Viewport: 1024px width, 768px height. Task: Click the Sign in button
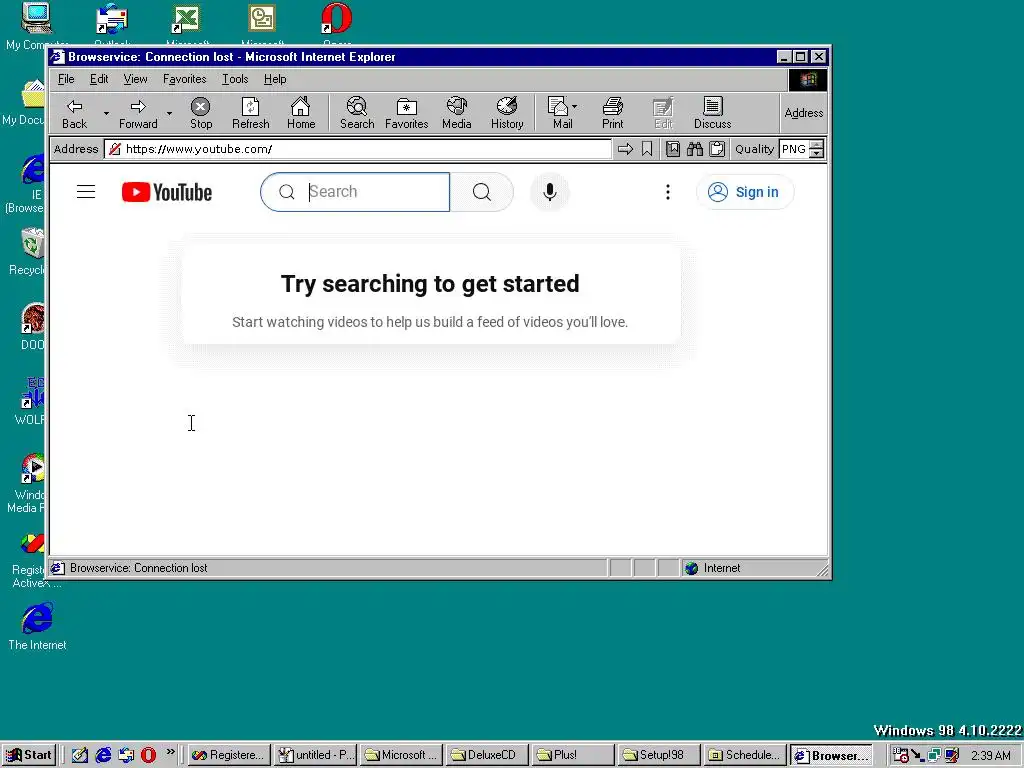pos(745,192)
